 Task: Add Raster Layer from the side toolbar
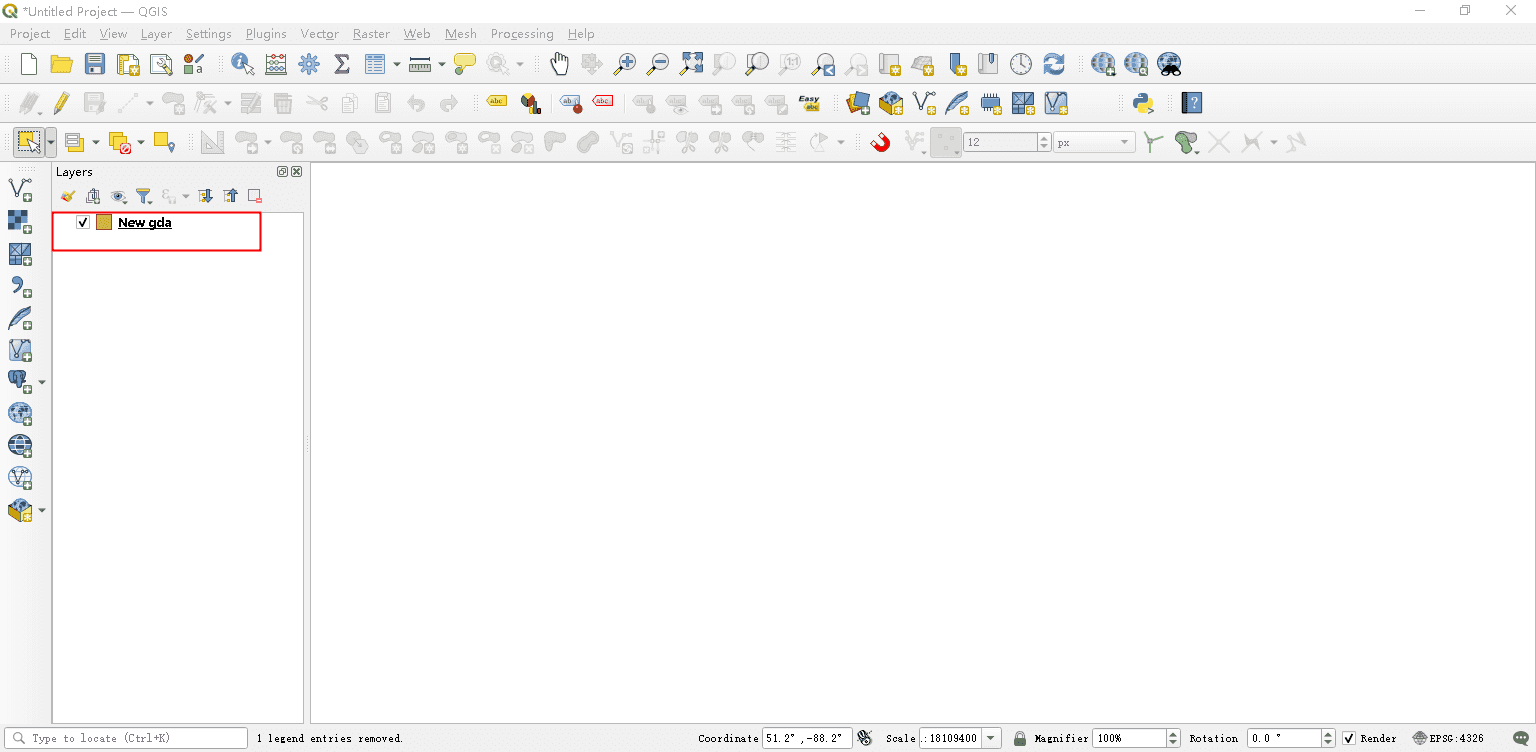click(20, 221)
